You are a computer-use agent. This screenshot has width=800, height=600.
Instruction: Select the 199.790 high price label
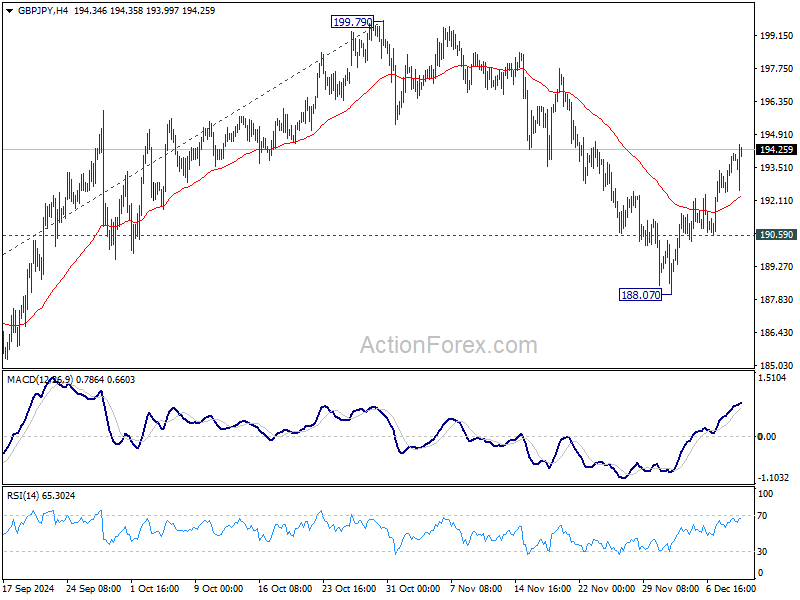point(352,22)
